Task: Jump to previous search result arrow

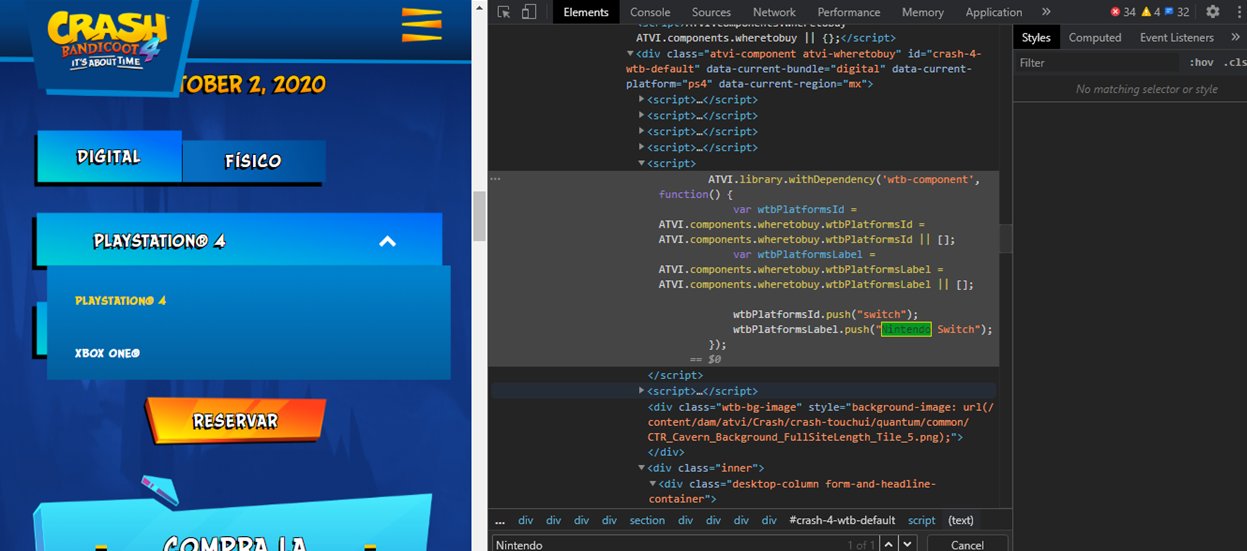Action: tap(885, 544)
